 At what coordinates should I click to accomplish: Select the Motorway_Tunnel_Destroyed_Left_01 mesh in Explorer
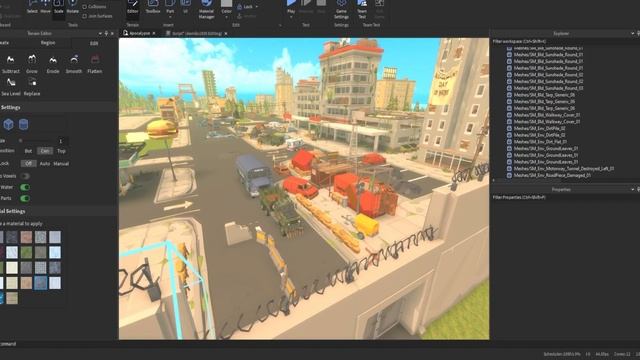coord(564,169)
